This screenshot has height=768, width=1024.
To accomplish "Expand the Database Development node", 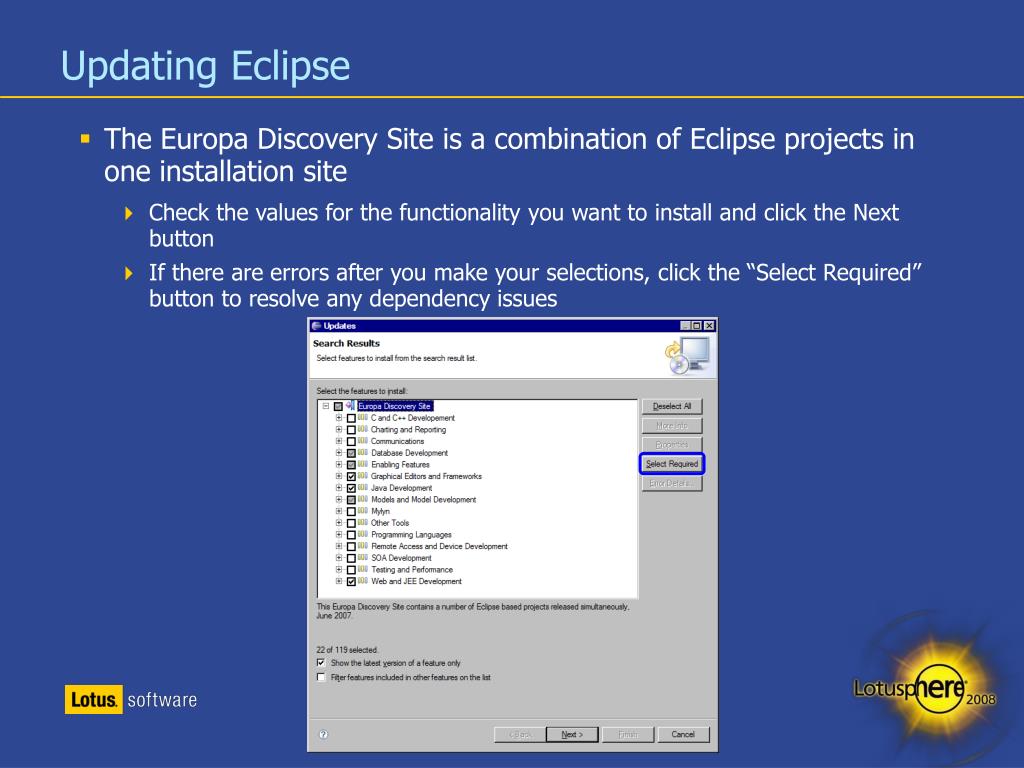I will (339, 453).
